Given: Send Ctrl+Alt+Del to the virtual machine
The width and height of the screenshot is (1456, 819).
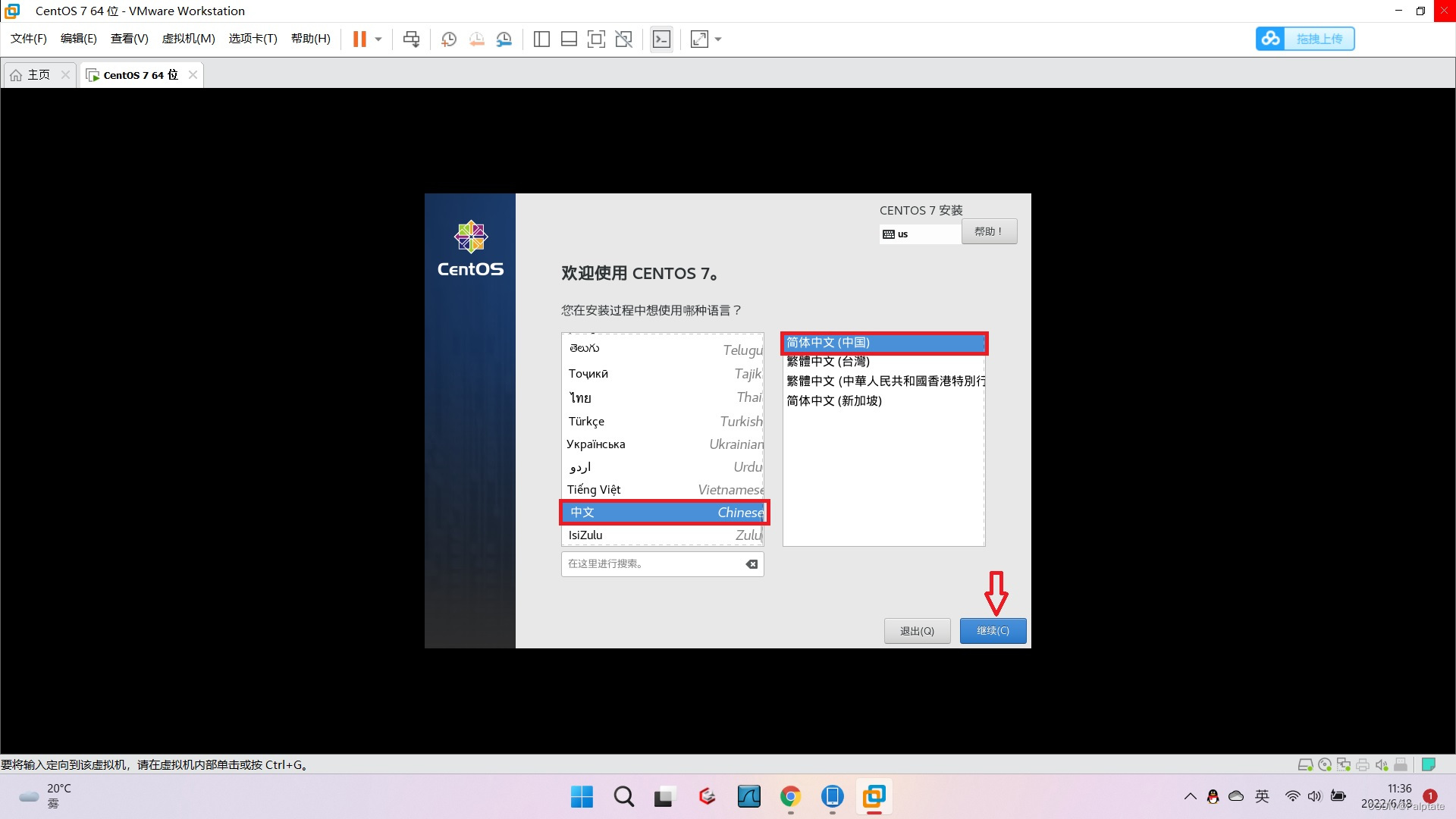Looking at the screenshot, I should click(411, 39).
